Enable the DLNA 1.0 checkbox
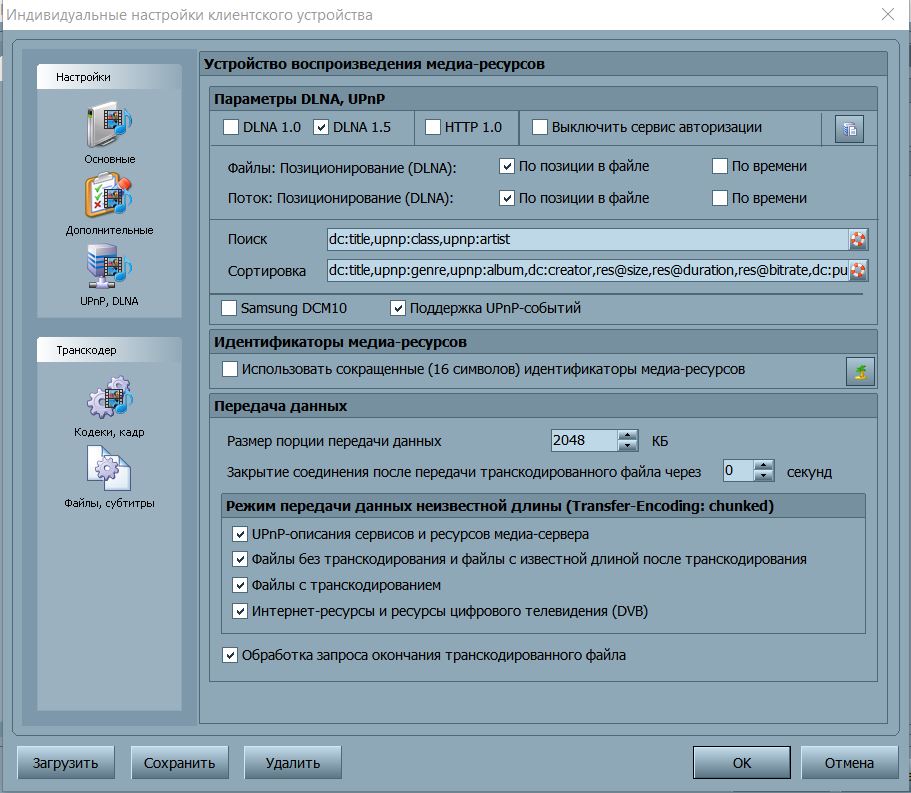This screenshot has width=911, height=793. tap(232, 128)
